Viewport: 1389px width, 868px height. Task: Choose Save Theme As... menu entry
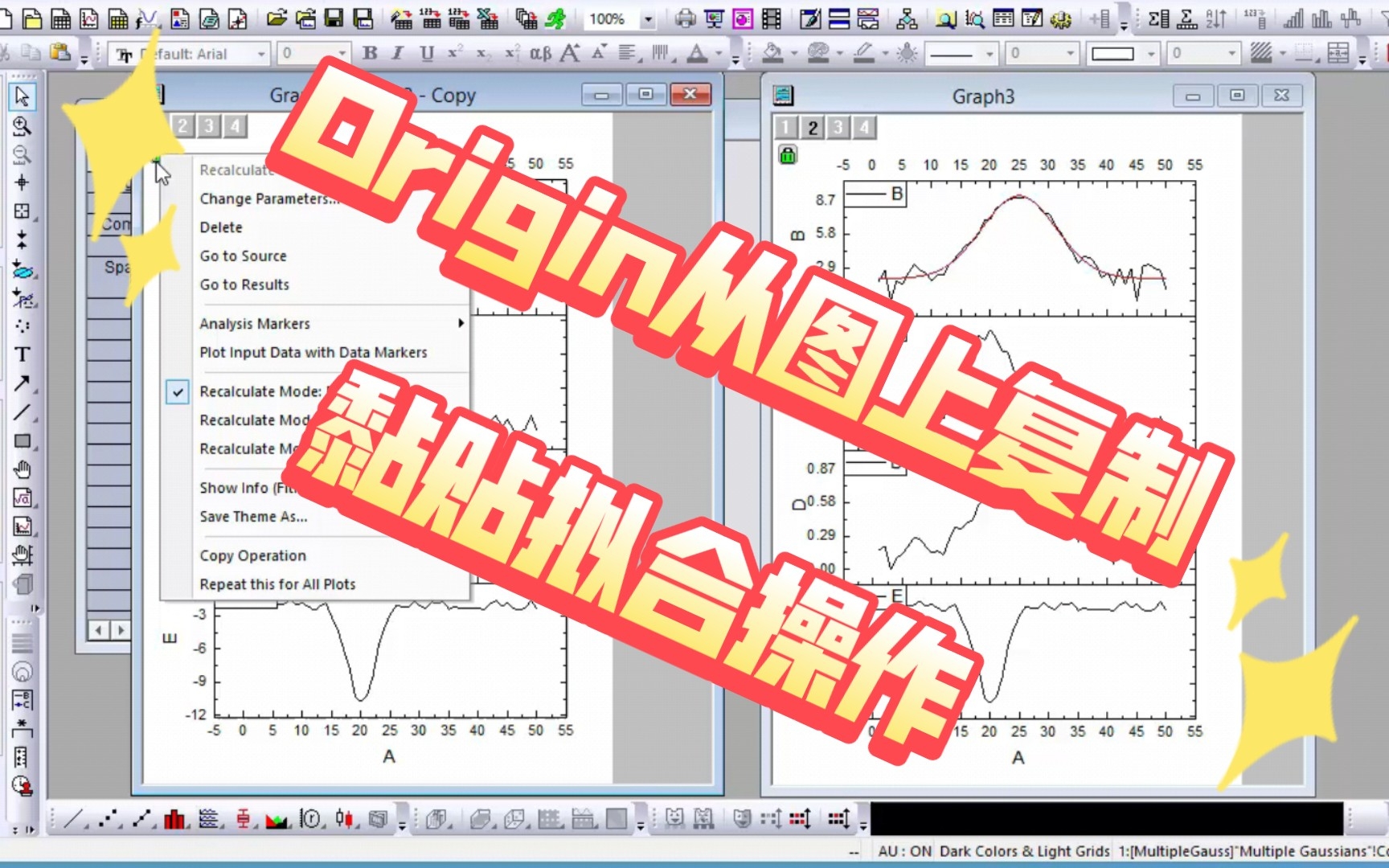tap(253, 516)
